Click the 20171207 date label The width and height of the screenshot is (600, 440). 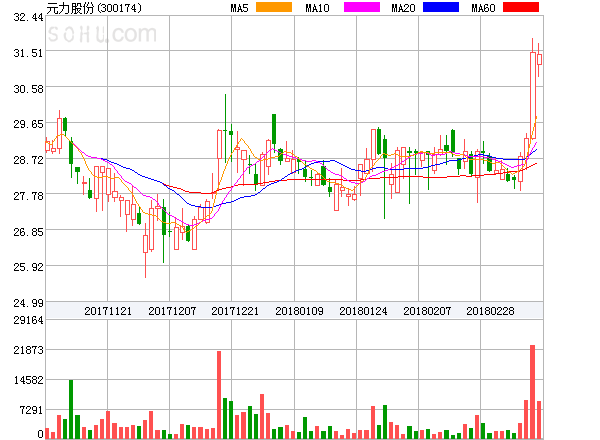pos(172,311)
